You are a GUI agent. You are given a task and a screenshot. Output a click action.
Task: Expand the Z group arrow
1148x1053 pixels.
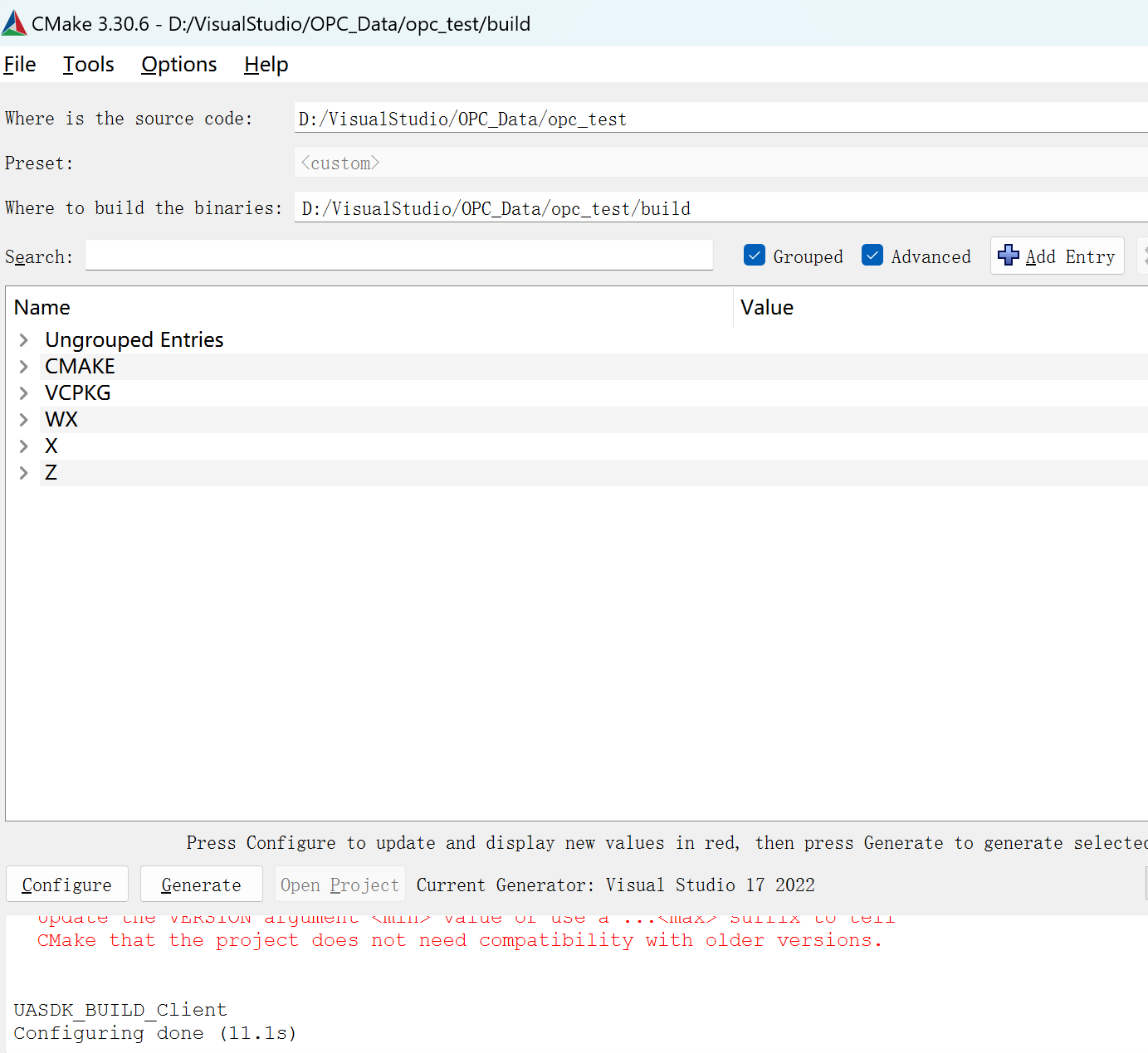click(23, 473)
